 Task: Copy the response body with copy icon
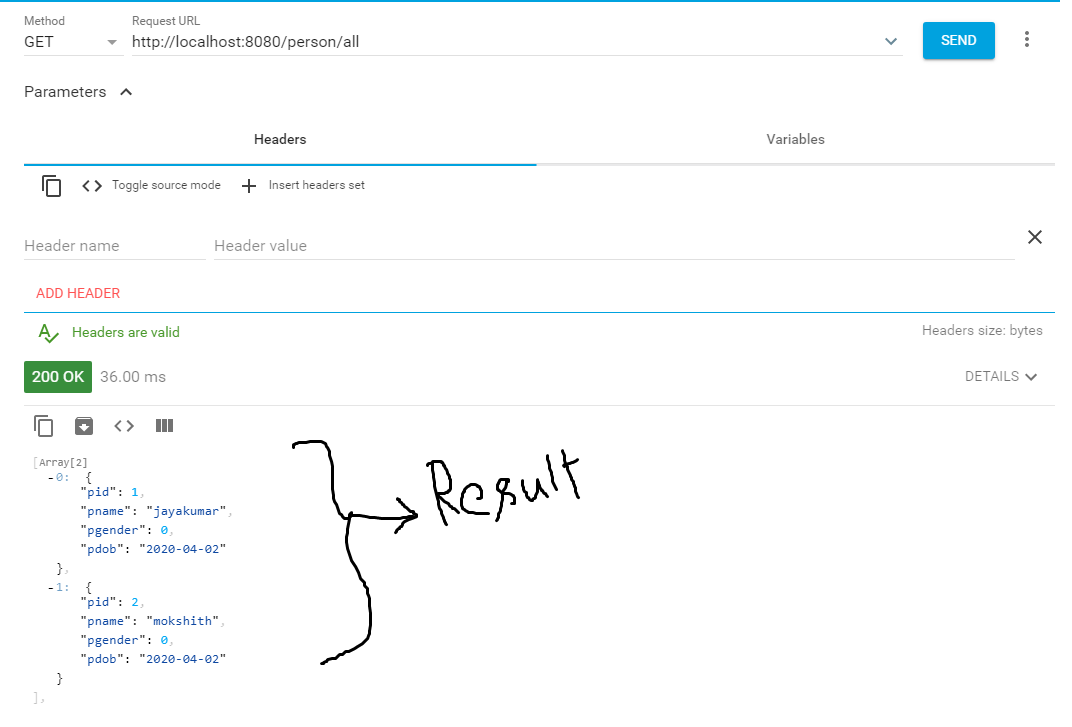coord(44,425)
